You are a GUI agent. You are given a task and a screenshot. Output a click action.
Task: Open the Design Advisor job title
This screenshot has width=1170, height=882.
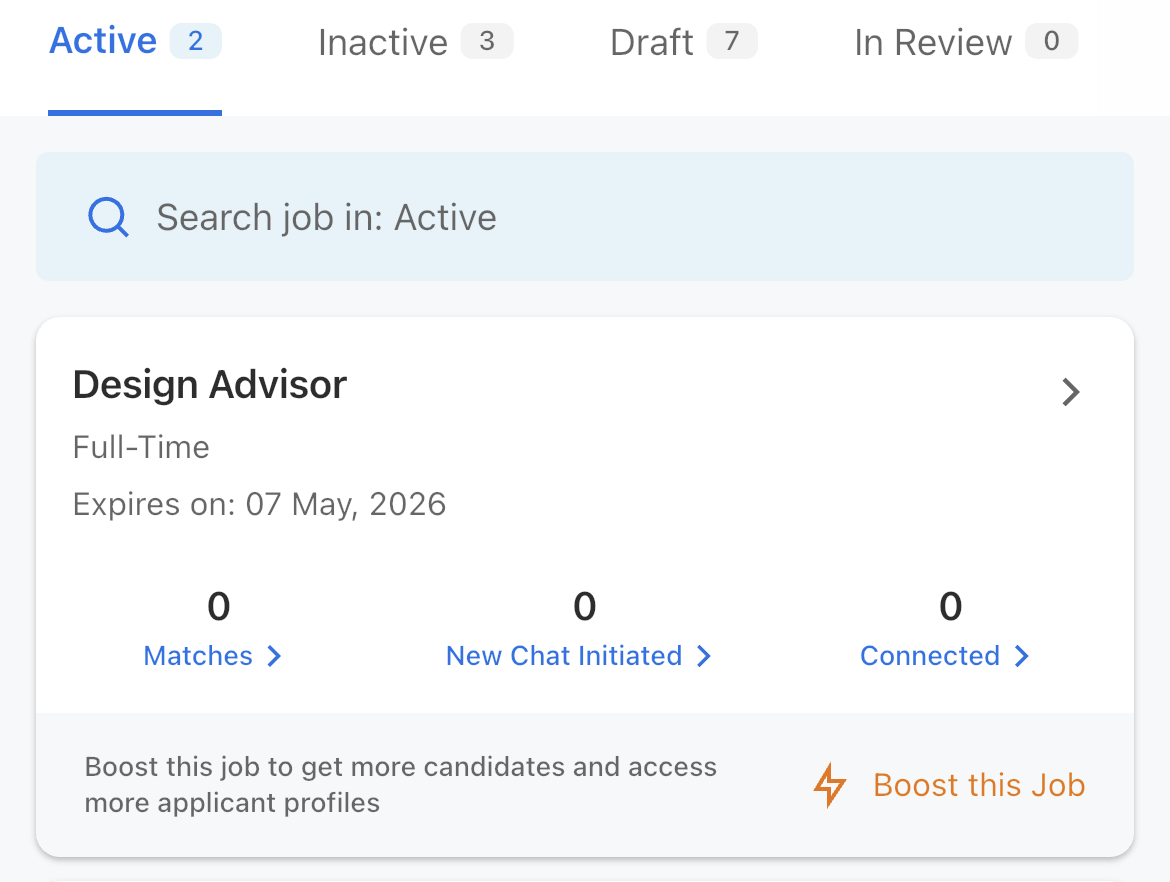coord(210,385)
